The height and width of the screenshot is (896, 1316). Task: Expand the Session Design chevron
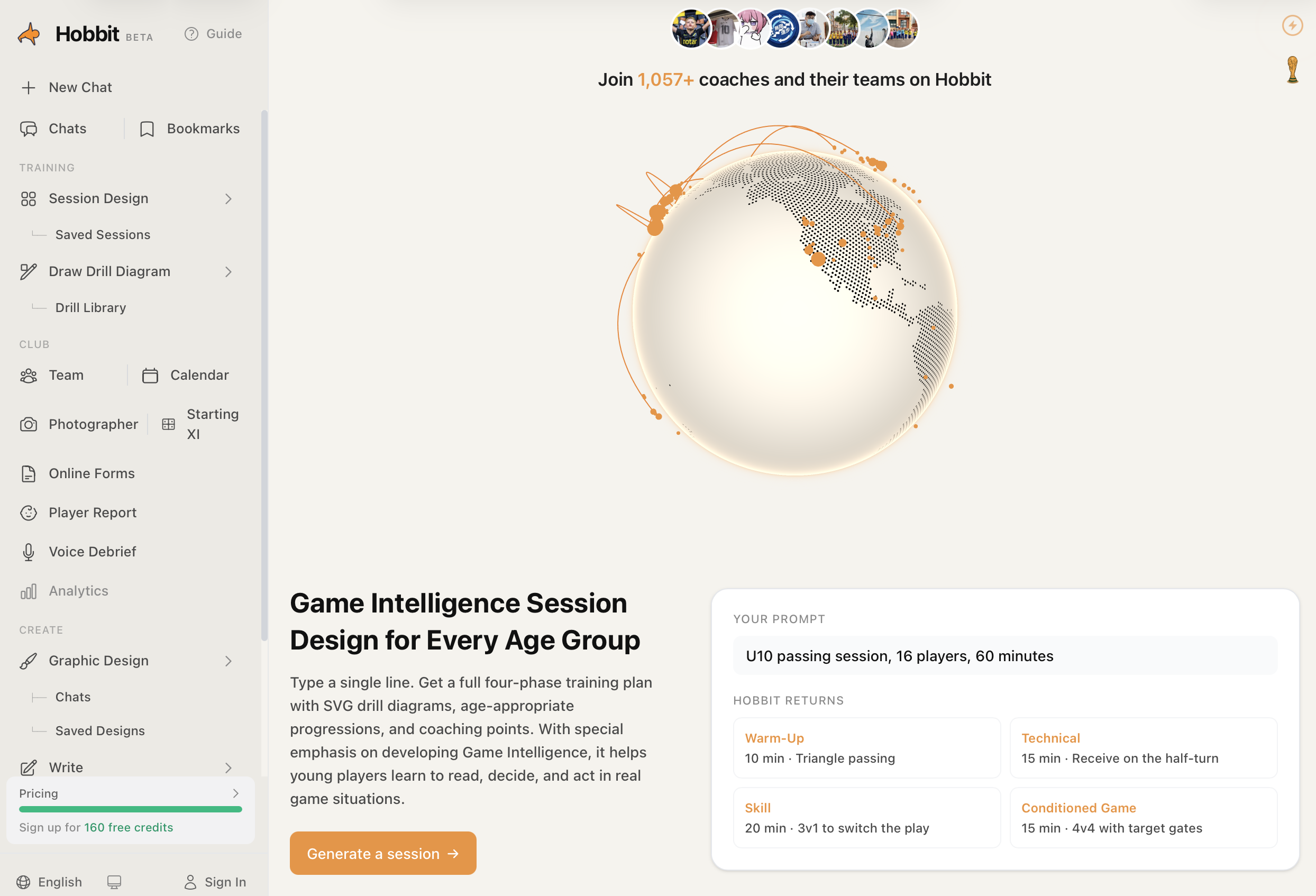click(228, 199)
